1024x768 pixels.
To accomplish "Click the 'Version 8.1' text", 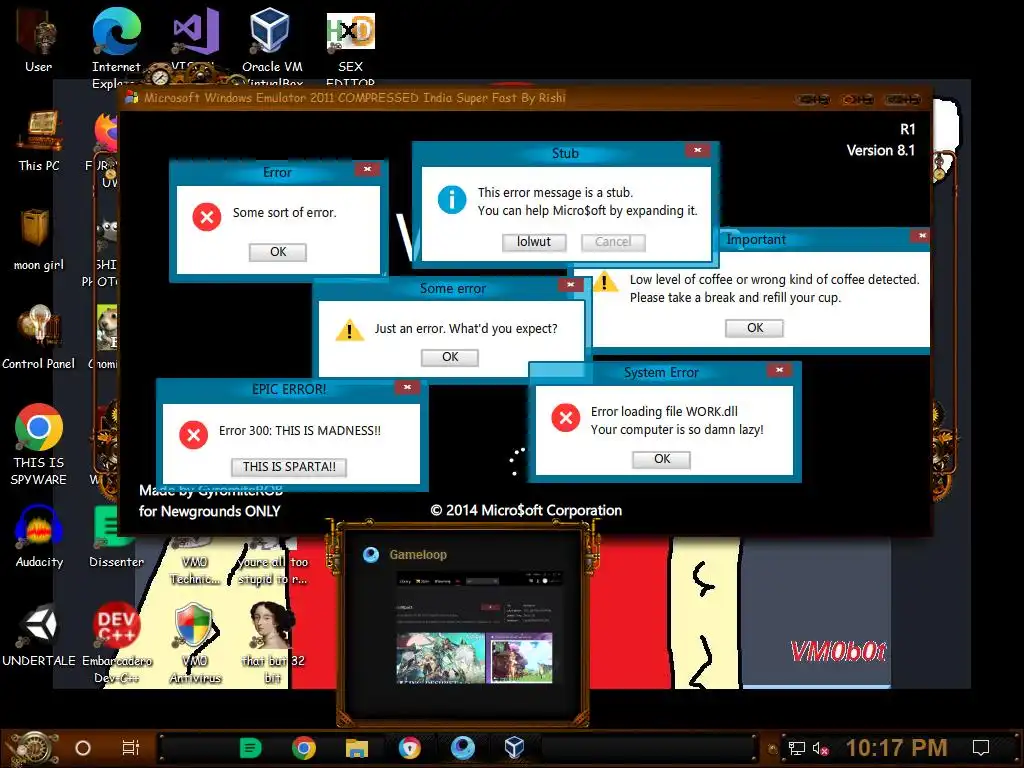I will [880, 150].
